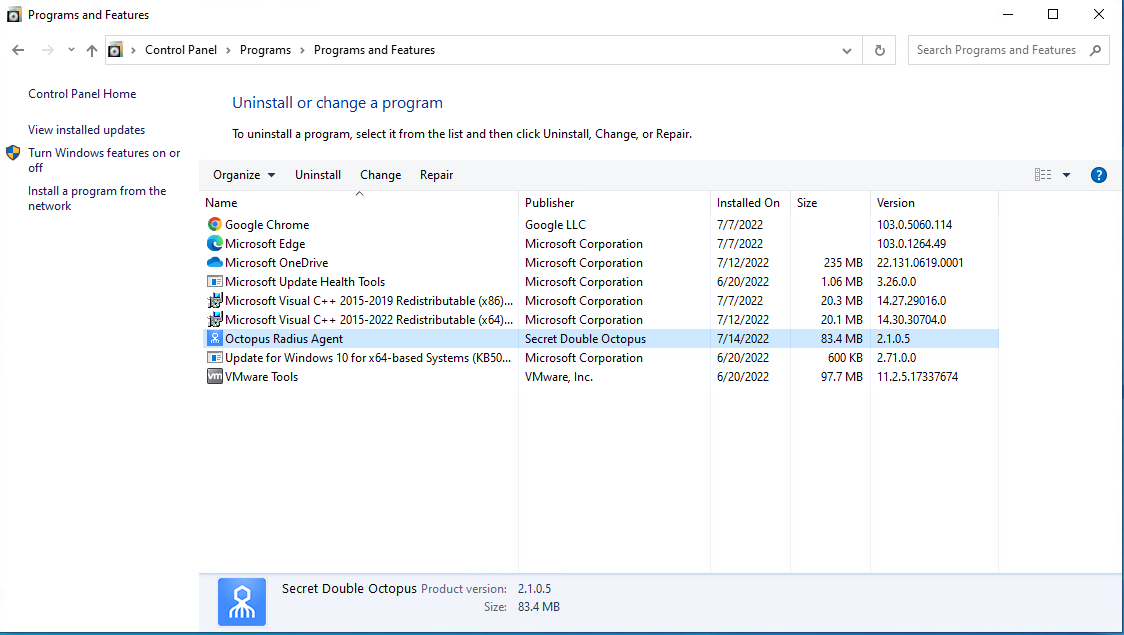
Task: Click the Microsoft OneDrive cloud icon
Action: 214,262
